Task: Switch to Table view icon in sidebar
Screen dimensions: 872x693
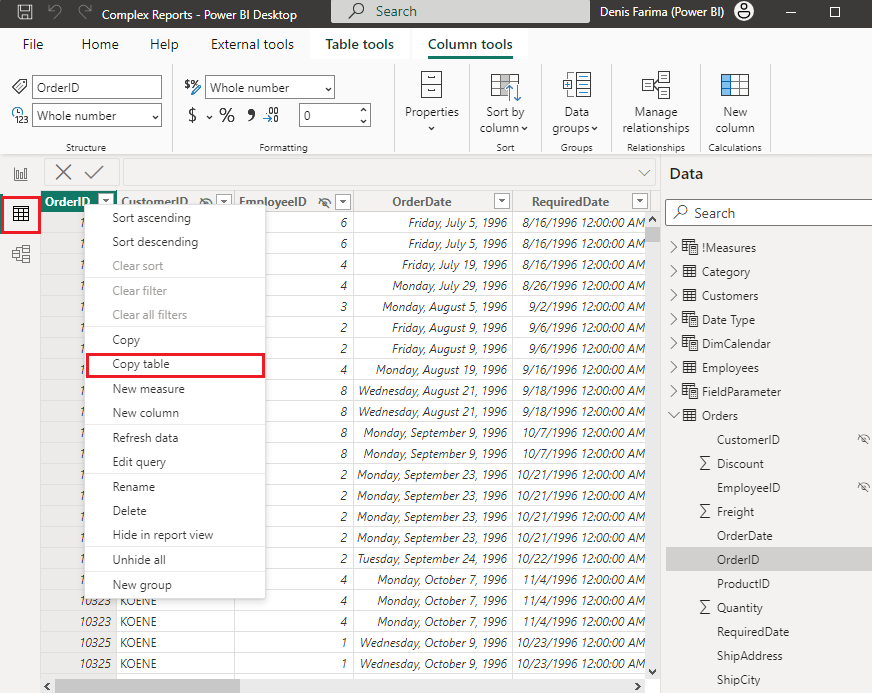Action: point(21,214)
